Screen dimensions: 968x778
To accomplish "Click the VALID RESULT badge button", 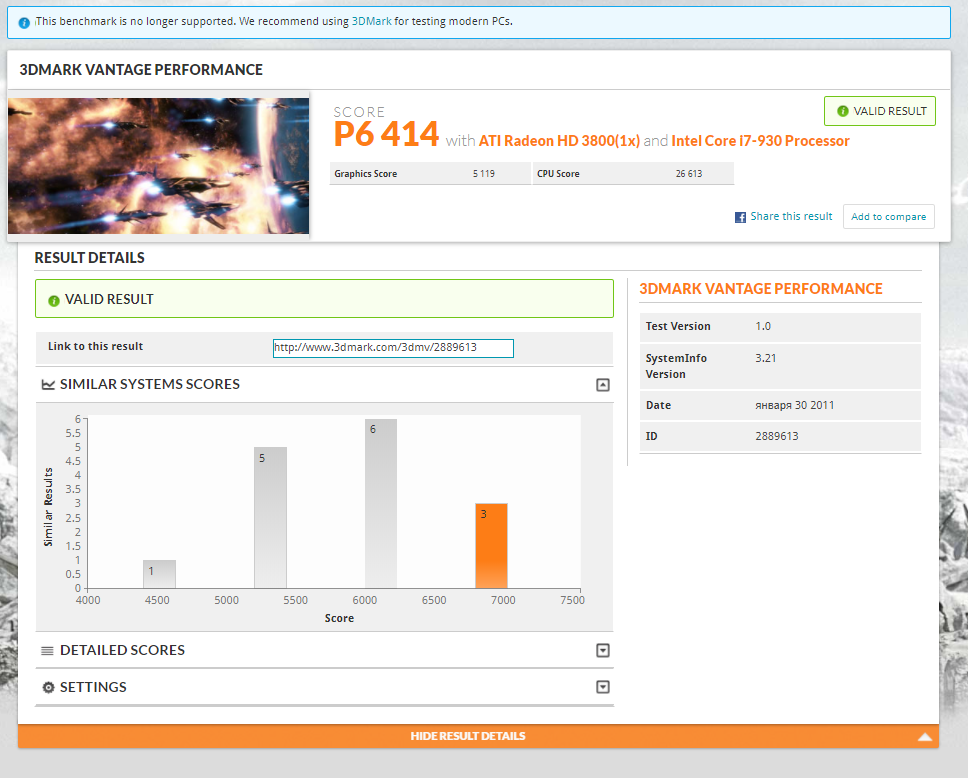I will [x=880, y=111].
